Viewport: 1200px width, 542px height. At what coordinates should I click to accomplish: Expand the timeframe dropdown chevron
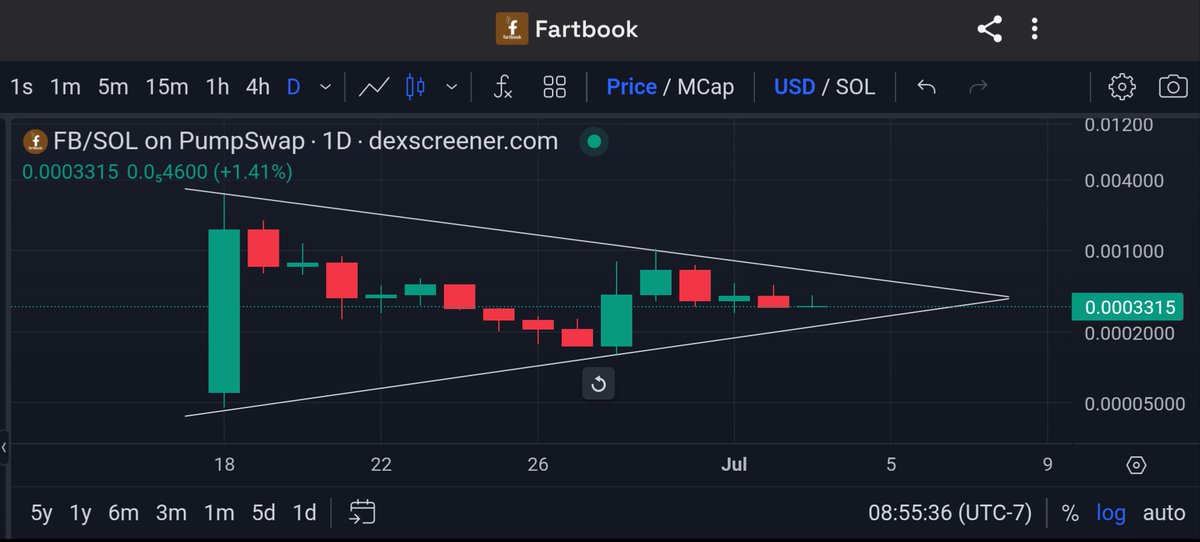tap(325, 87)
